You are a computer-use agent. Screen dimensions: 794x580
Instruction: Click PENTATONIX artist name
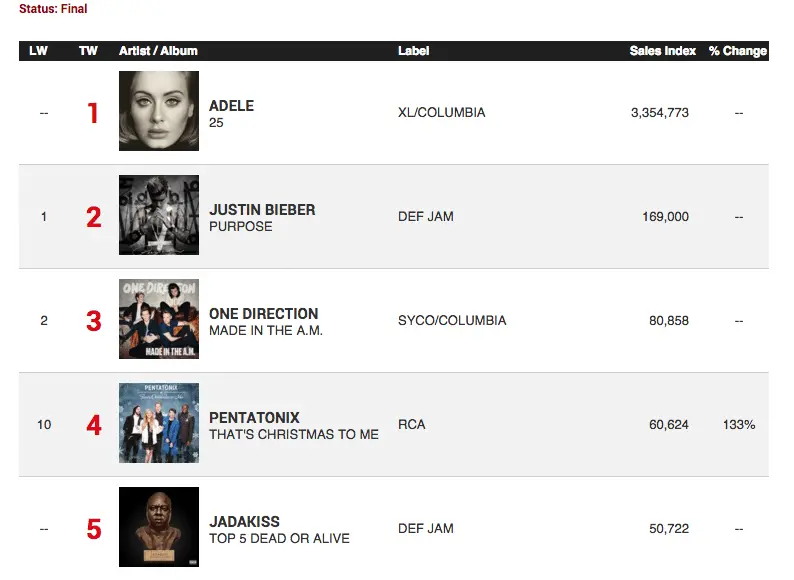254,417
